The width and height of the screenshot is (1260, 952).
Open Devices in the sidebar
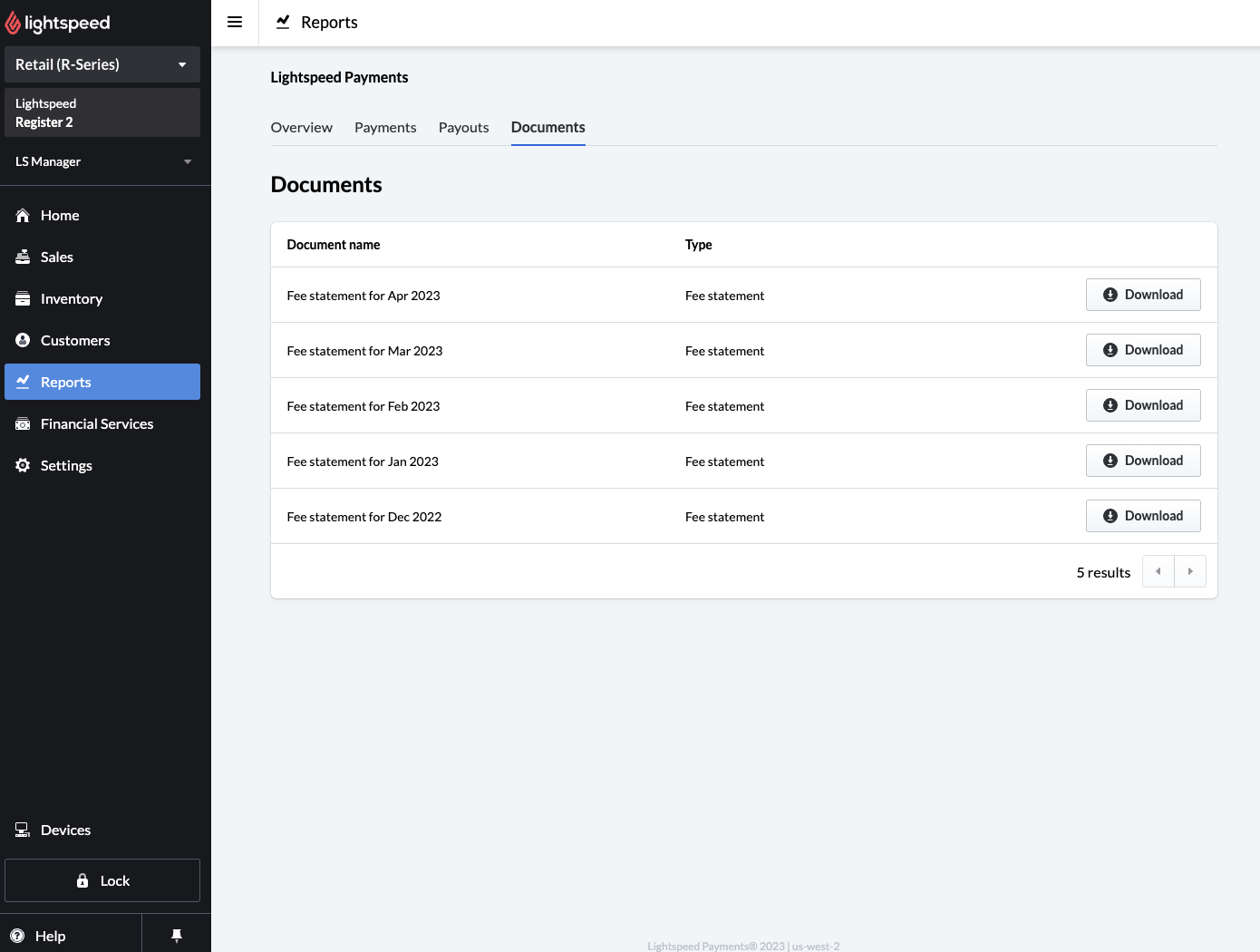coord(102,831)
